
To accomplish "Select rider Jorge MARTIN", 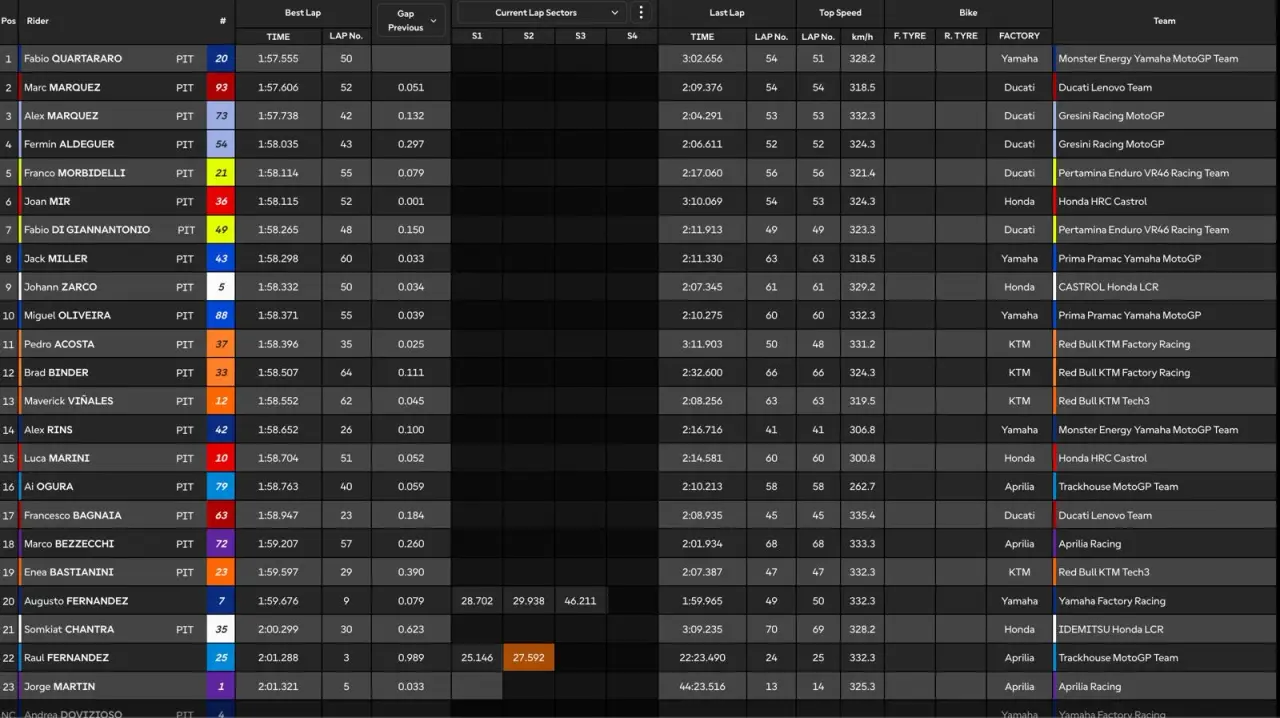I will click(x=58, y=687).
